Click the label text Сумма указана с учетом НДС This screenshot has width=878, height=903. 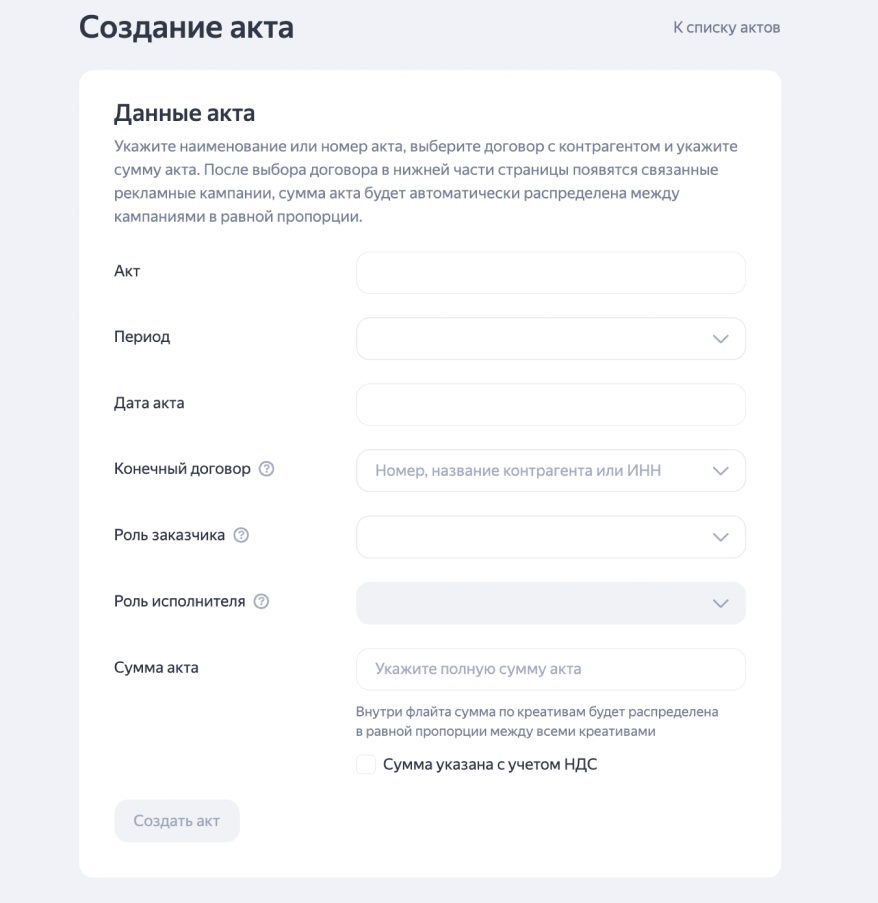tap(490, 765)
